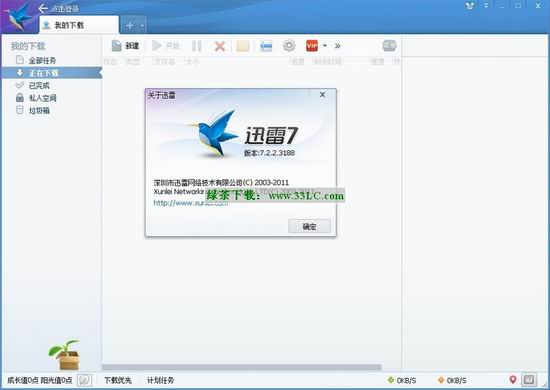Click the horizontal scrollbar under task list

tap(242, 367)
